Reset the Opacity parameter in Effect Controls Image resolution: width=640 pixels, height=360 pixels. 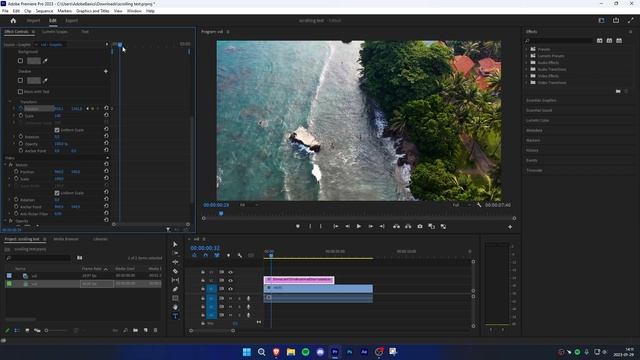pos(106,144)
